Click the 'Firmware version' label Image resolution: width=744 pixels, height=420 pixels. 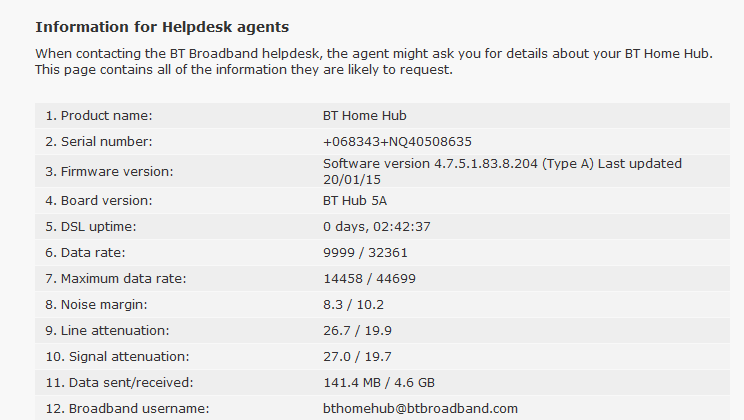109,172
